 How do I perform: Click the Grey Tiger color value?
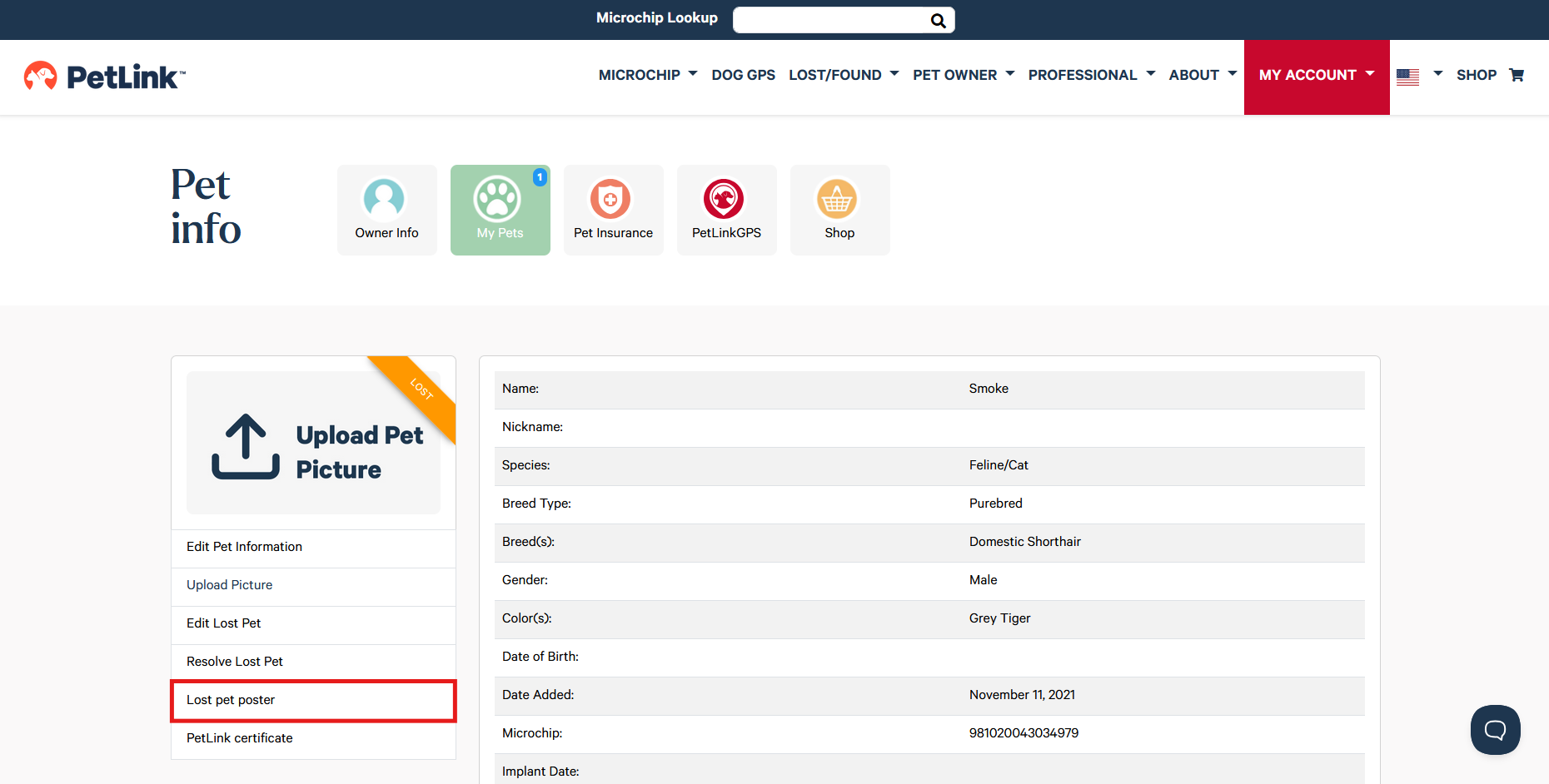point(999,618)
